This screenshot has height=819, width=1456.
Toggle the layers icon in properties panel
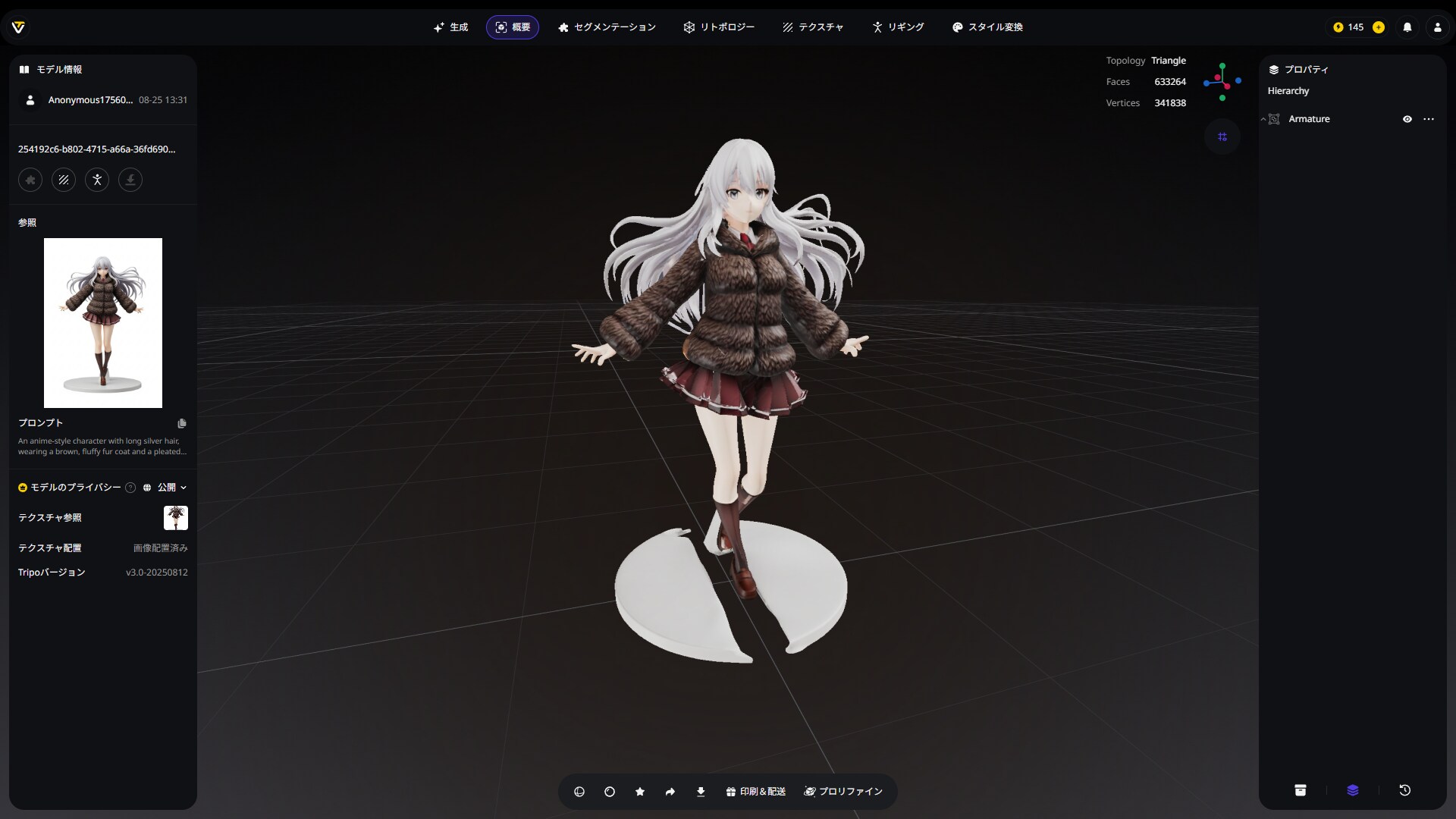[1353, 790]
